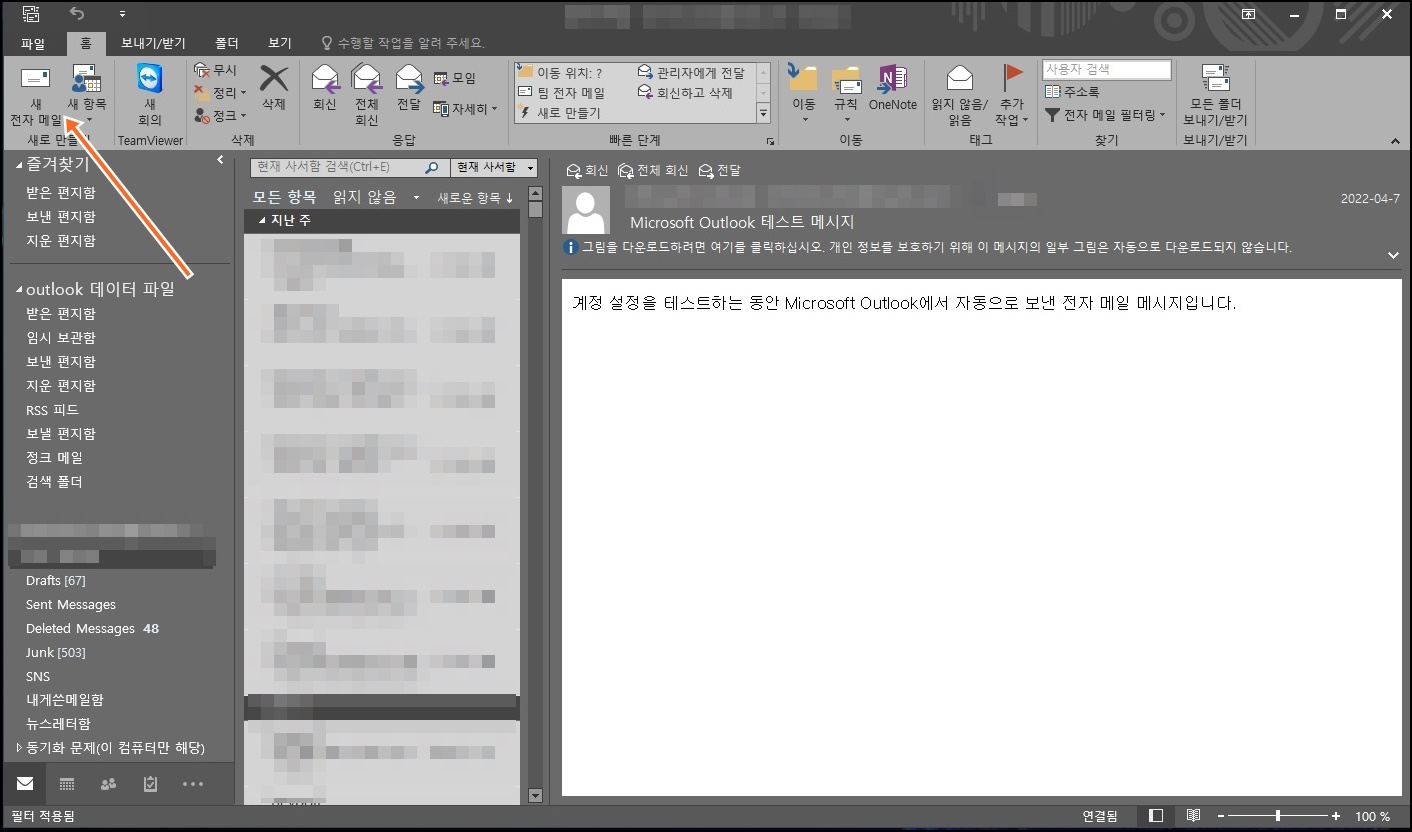The image size is (1412, 832).
Task: Click zoom out minus button
Action: [1220, 816]
